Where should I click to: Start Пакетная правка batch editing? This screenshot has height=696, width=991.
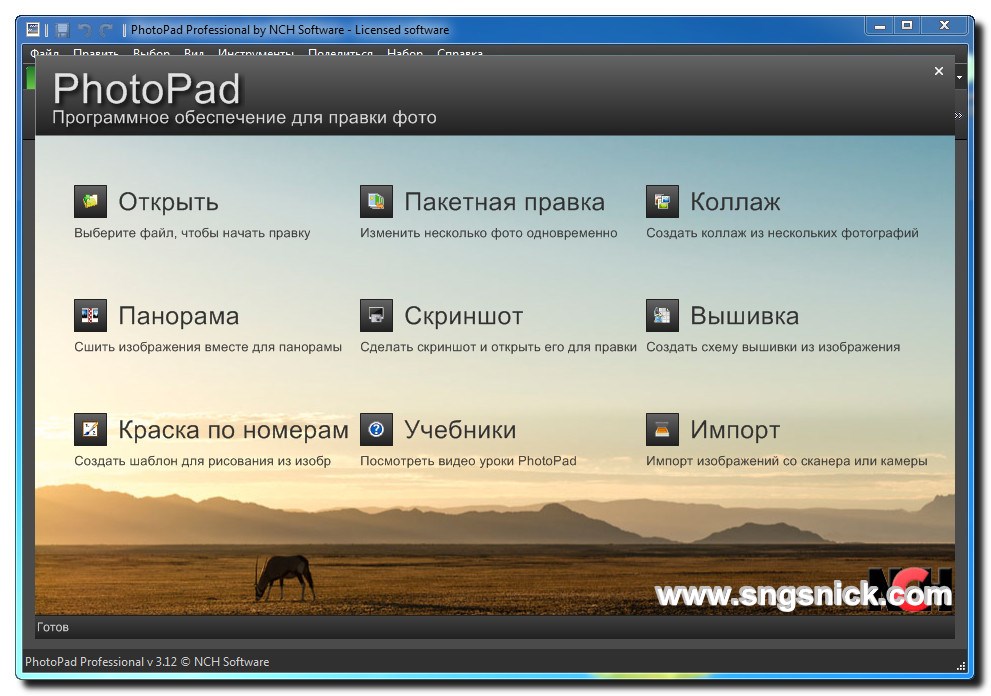coord(504,202)
